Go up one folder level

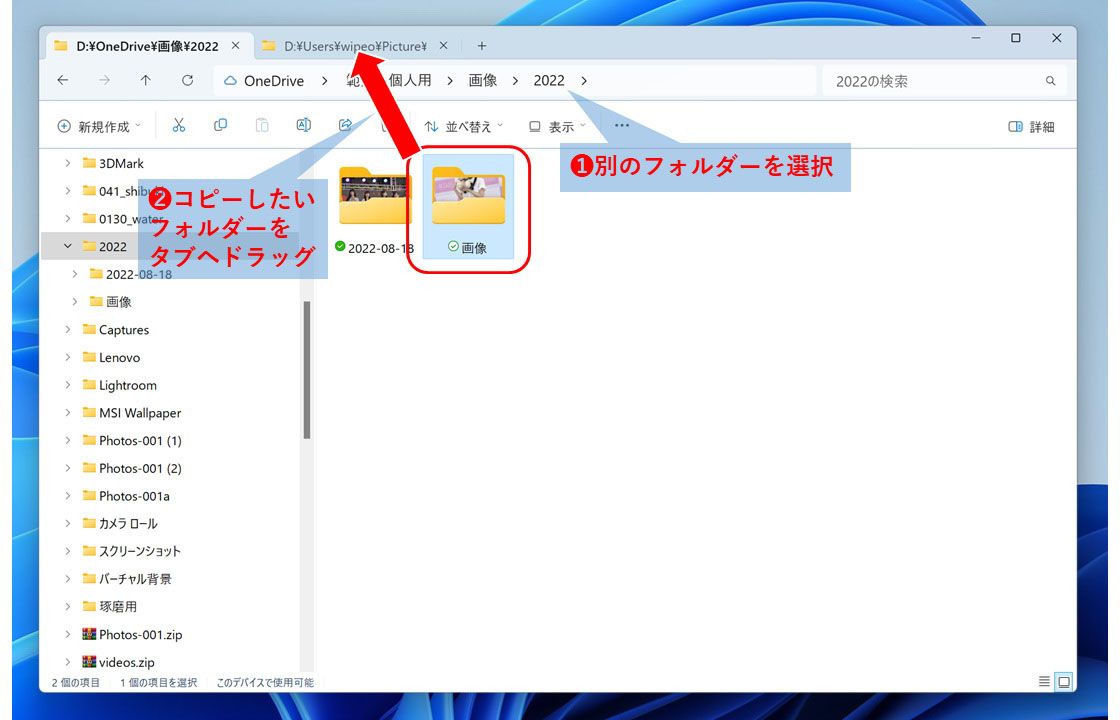pos(146,81)
